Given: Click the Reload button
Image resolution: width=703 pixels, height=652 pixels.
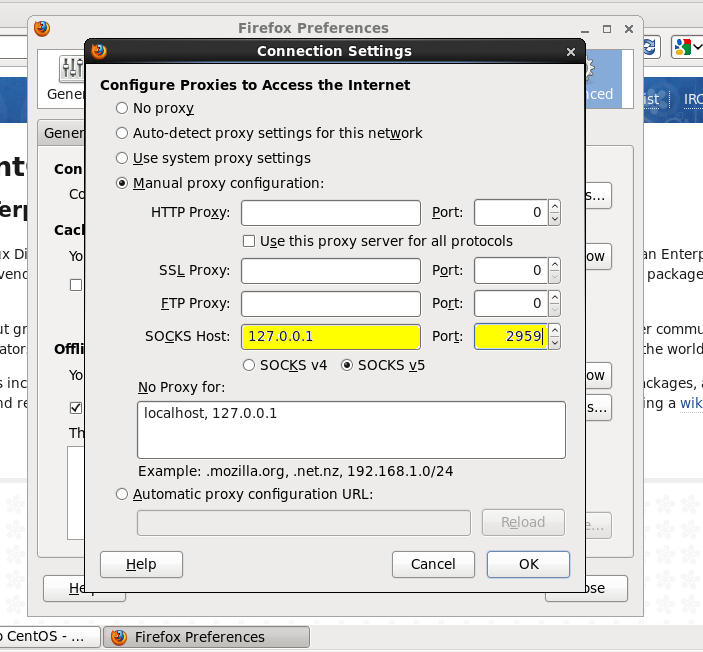Looking at the screenshot, I should pos(523,522).
